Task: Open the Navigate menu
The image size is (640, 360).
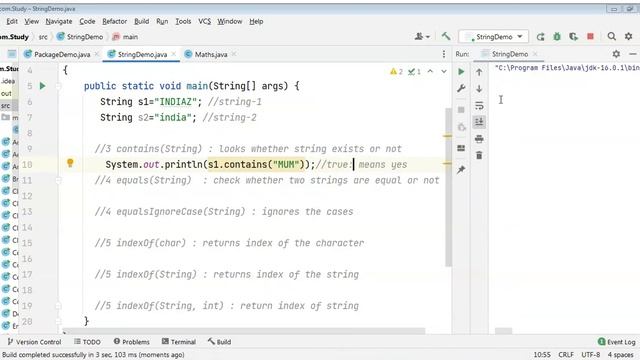Action: (x=59, y=21)
